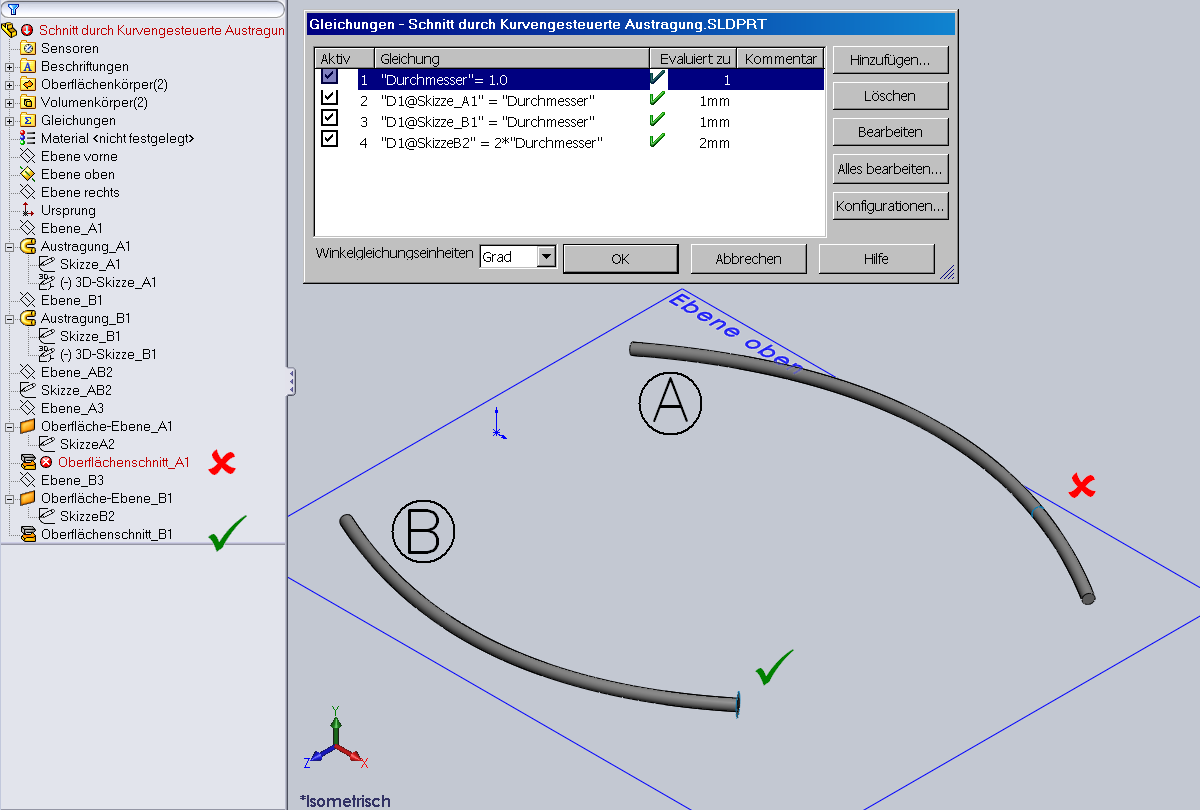Expand the Gleichungen tree node

pyautogui.click(x=10, y=120)
